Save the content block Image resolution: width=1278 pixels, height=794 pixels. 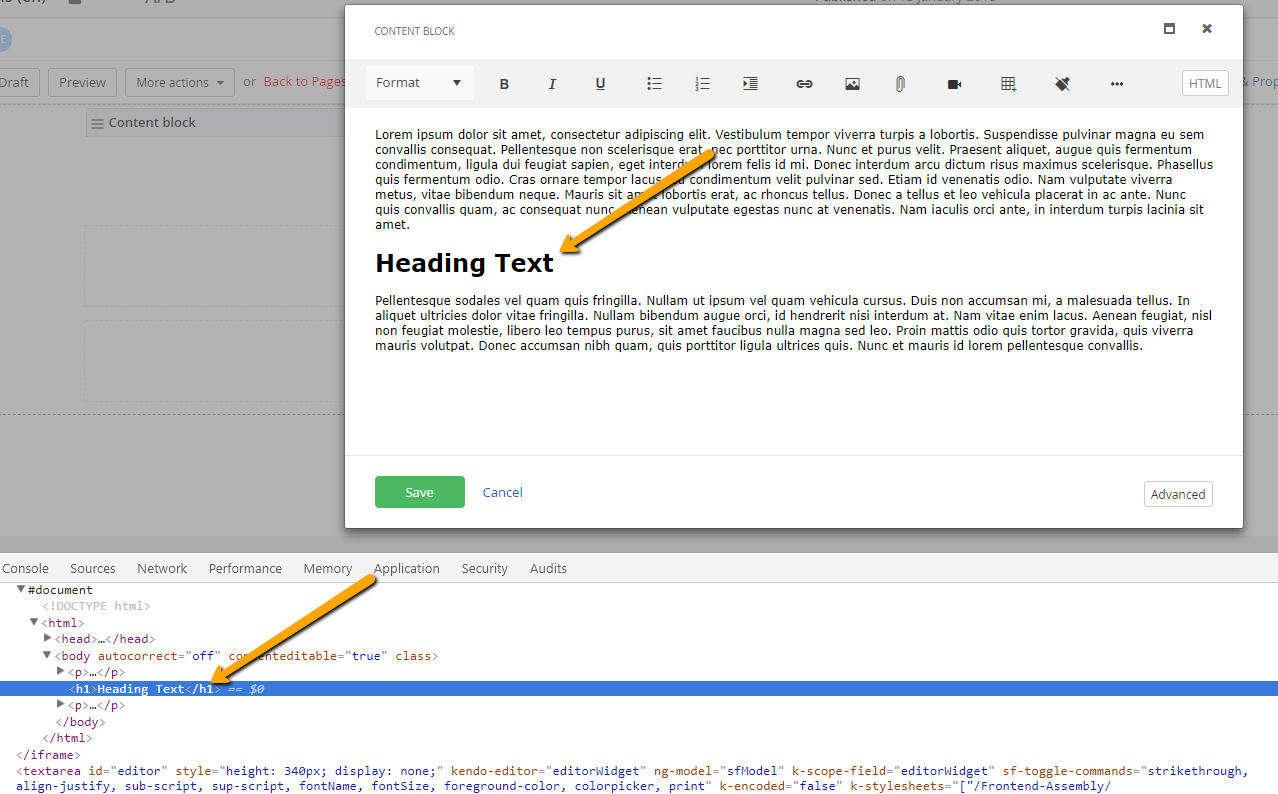tap(420, 492)
